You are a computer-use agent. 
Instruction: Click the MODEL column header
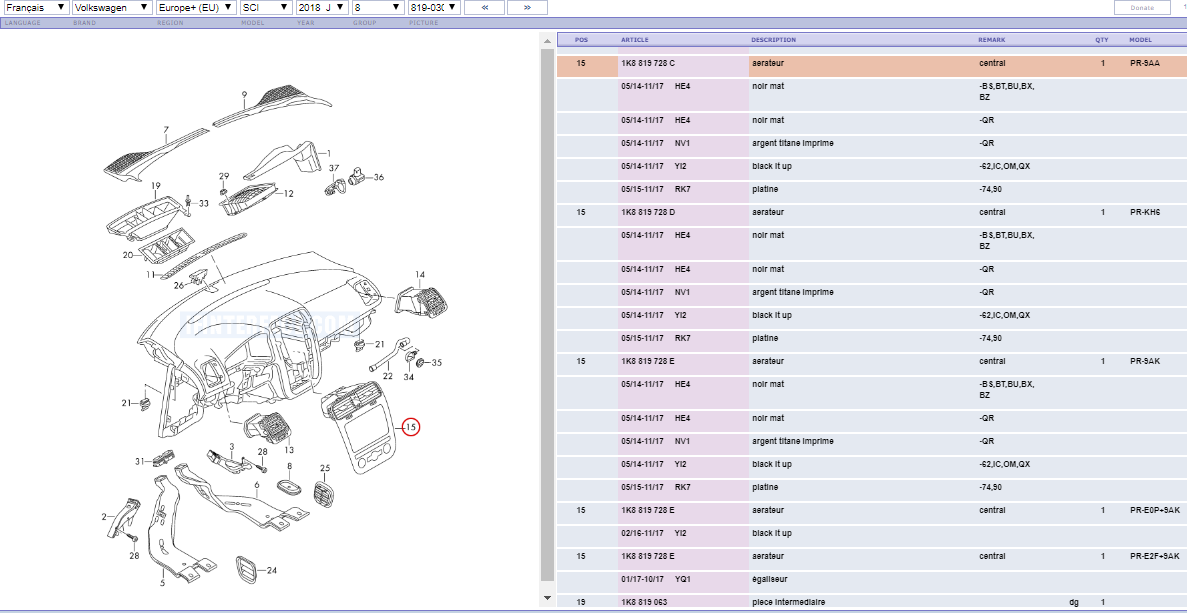click(1140, 39)
